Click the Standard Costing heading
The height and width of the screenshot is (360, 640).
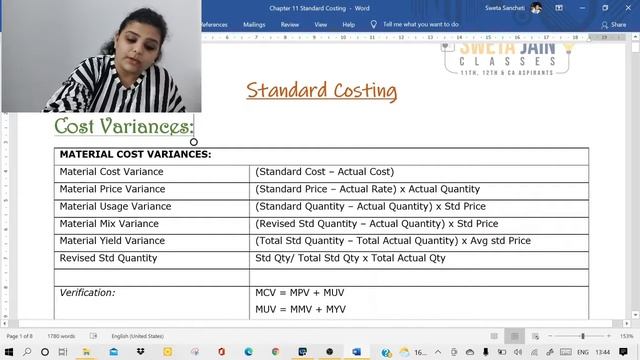pos(322,91)
